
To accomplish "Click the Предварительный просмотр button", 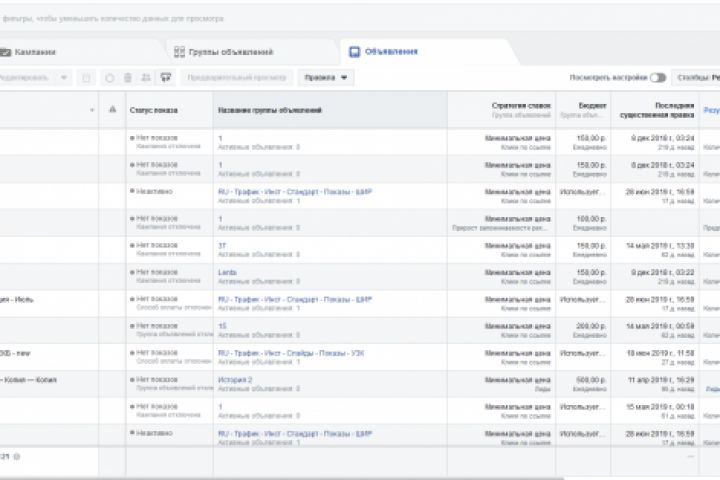I will point(237,77).
